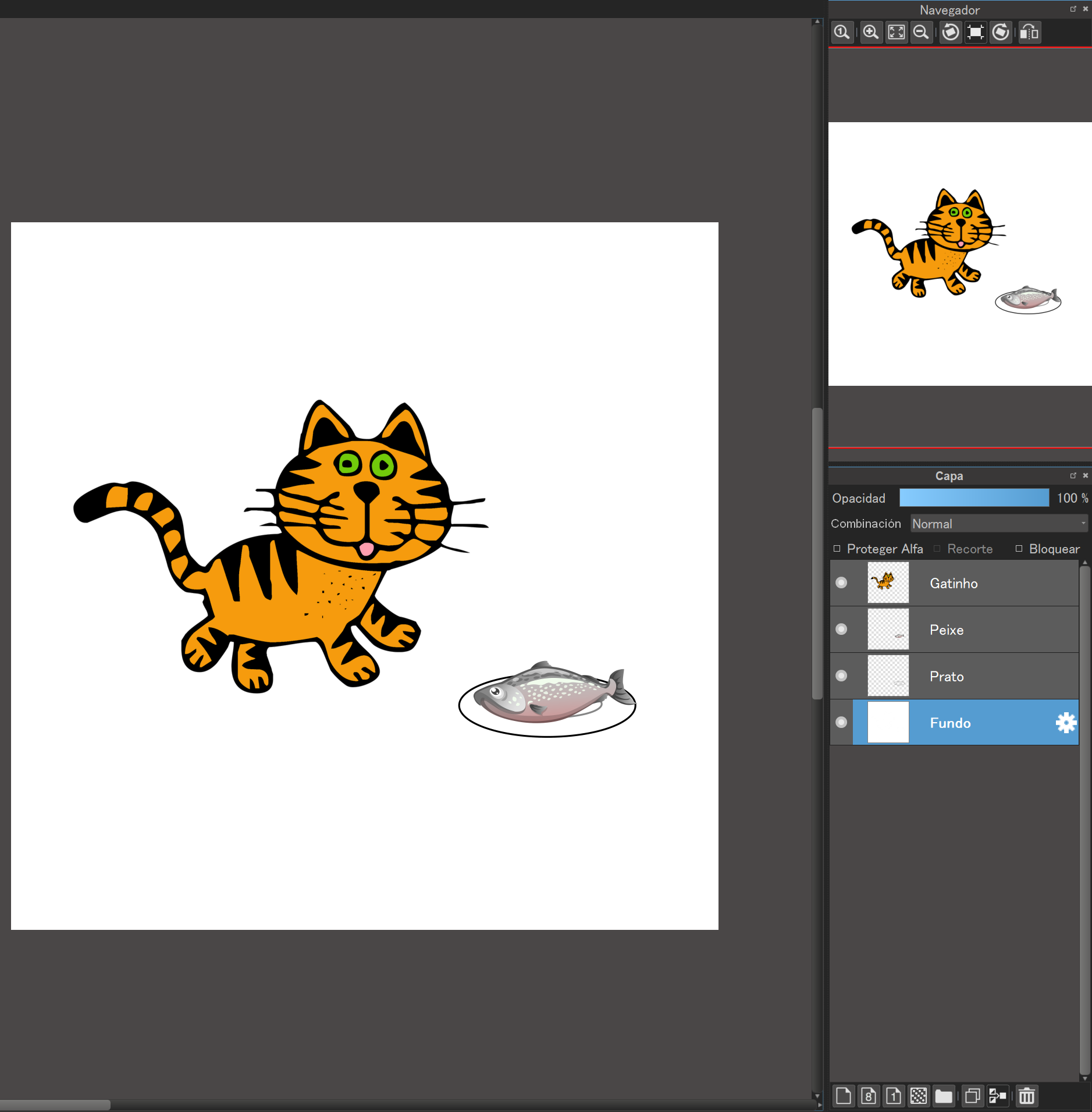1092x1112 pixels.
Task: Delete the selected layer with trash icon
Action: (1027, 1096)
